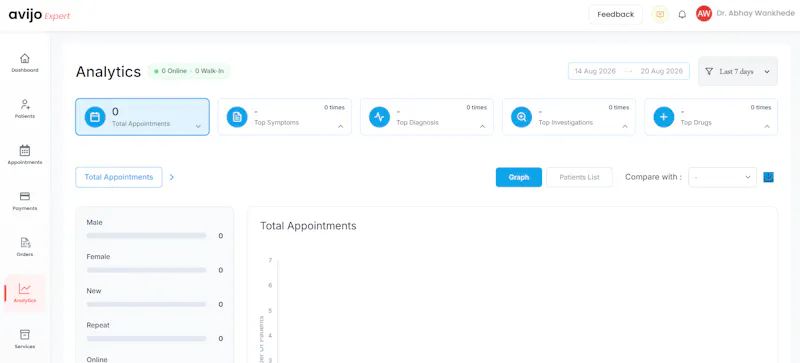Click the end date 20 Aug 2026
The image size is (800, 363).
click(x=662, y=71)
